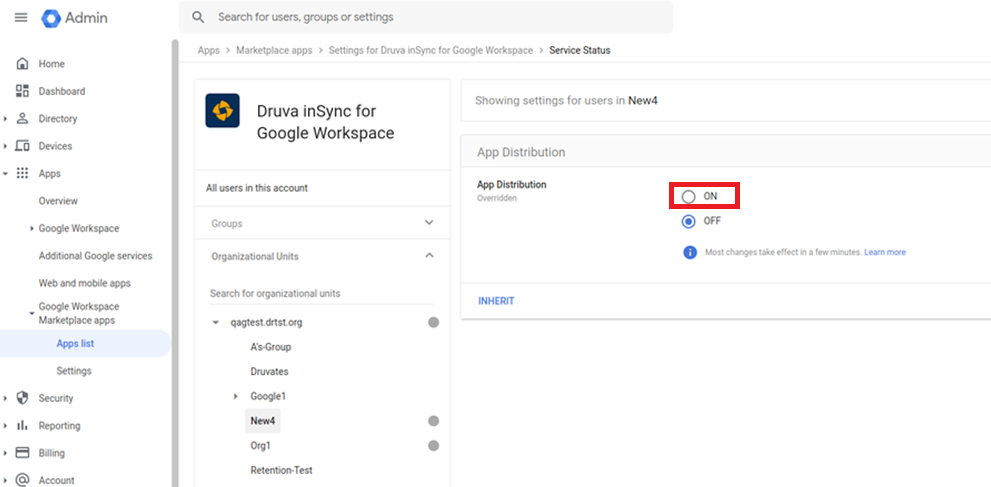Image resolution: width=991 pixels, height=487 pixels.
Task: Collapse the qagtest.drtst.org tree node
Action: tap(215, 323)
